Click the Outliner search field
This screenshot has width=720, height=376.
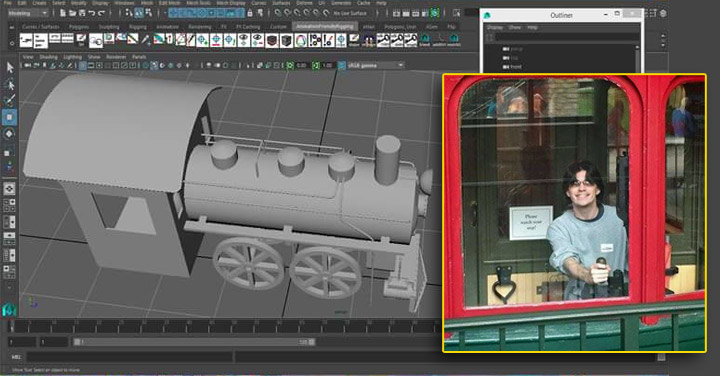point(567,37)
